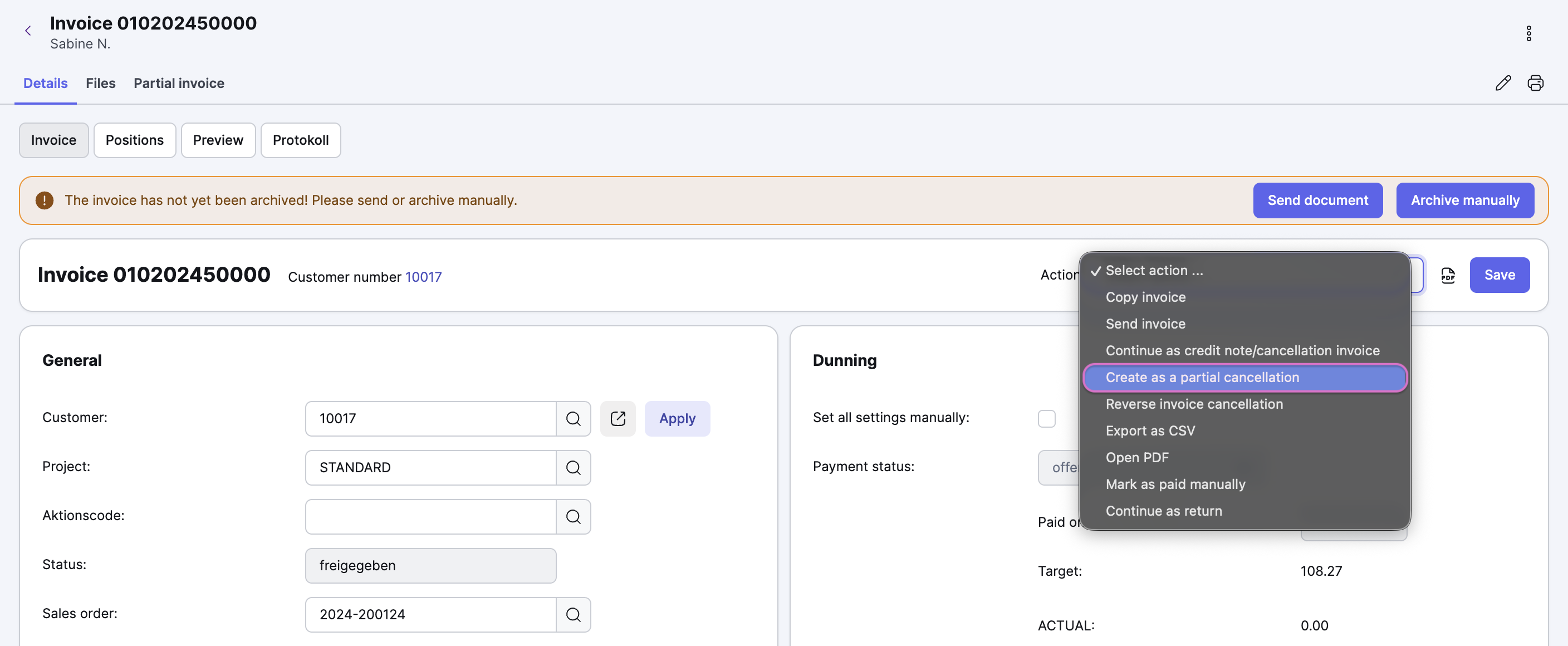The height and width of the screenshot is (646, 1568).
Task: Search sales order with magnifier icon
Action: coord(573,615)
